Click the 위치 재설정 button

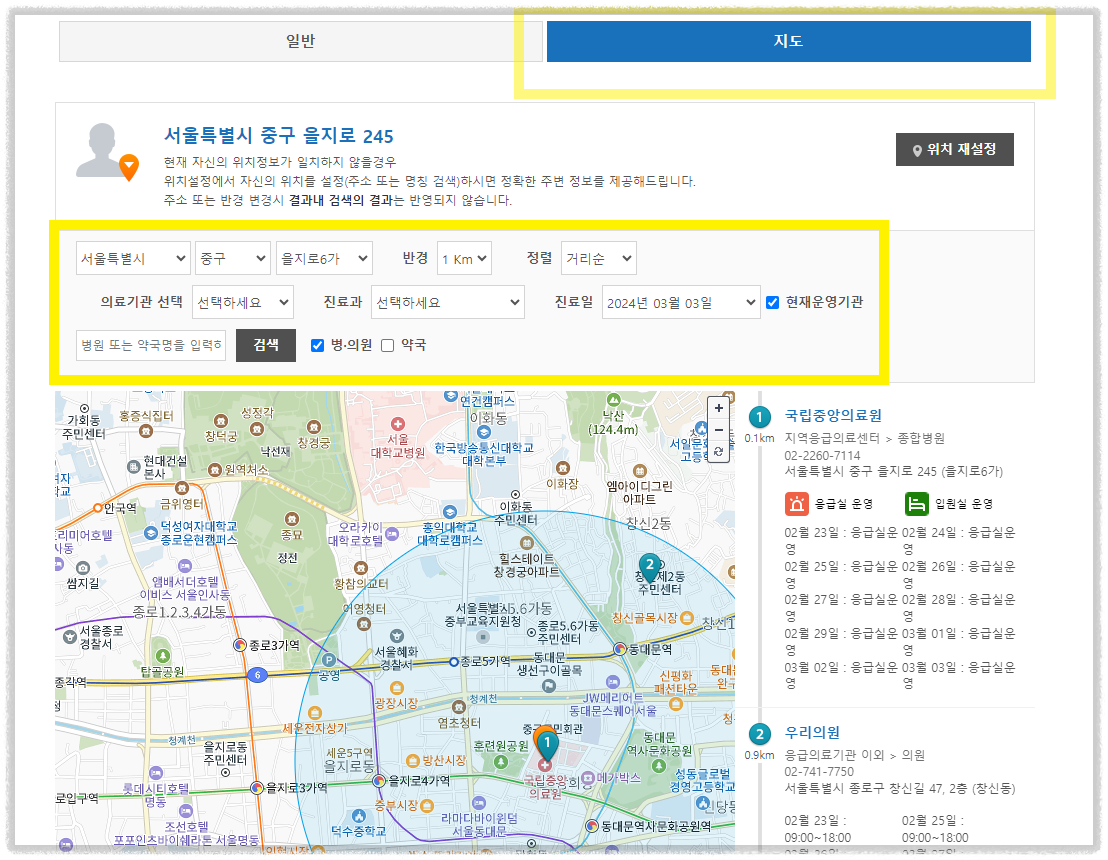point(955,149)
